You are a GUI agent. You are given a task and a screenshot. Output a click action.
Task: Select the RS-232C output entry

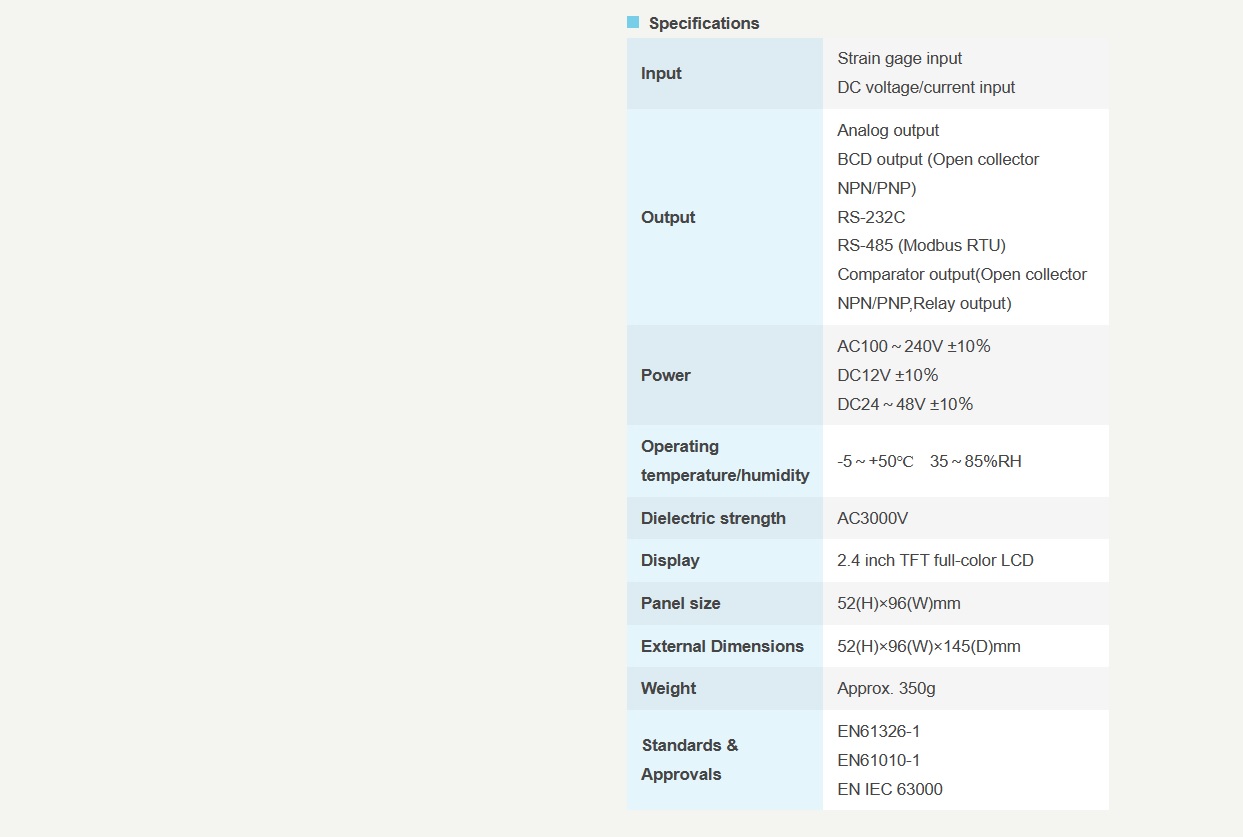tap(871, 217)
